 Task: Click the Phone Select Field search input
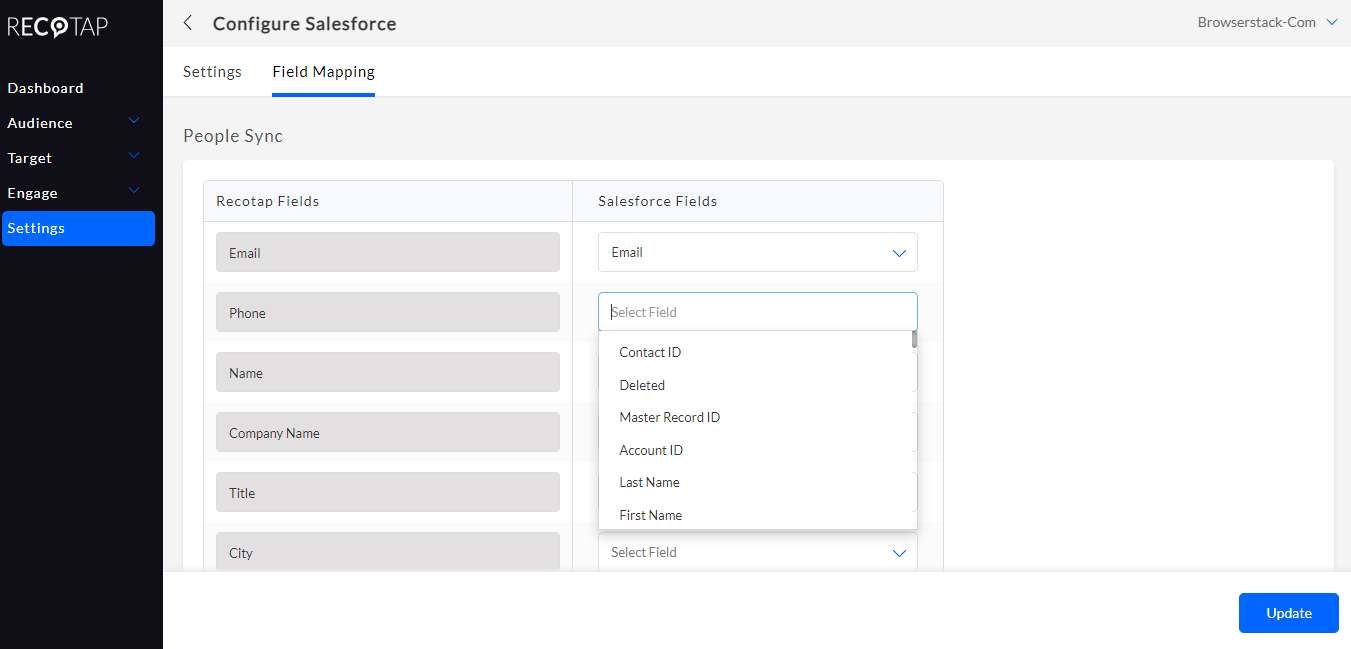(758, 312)
